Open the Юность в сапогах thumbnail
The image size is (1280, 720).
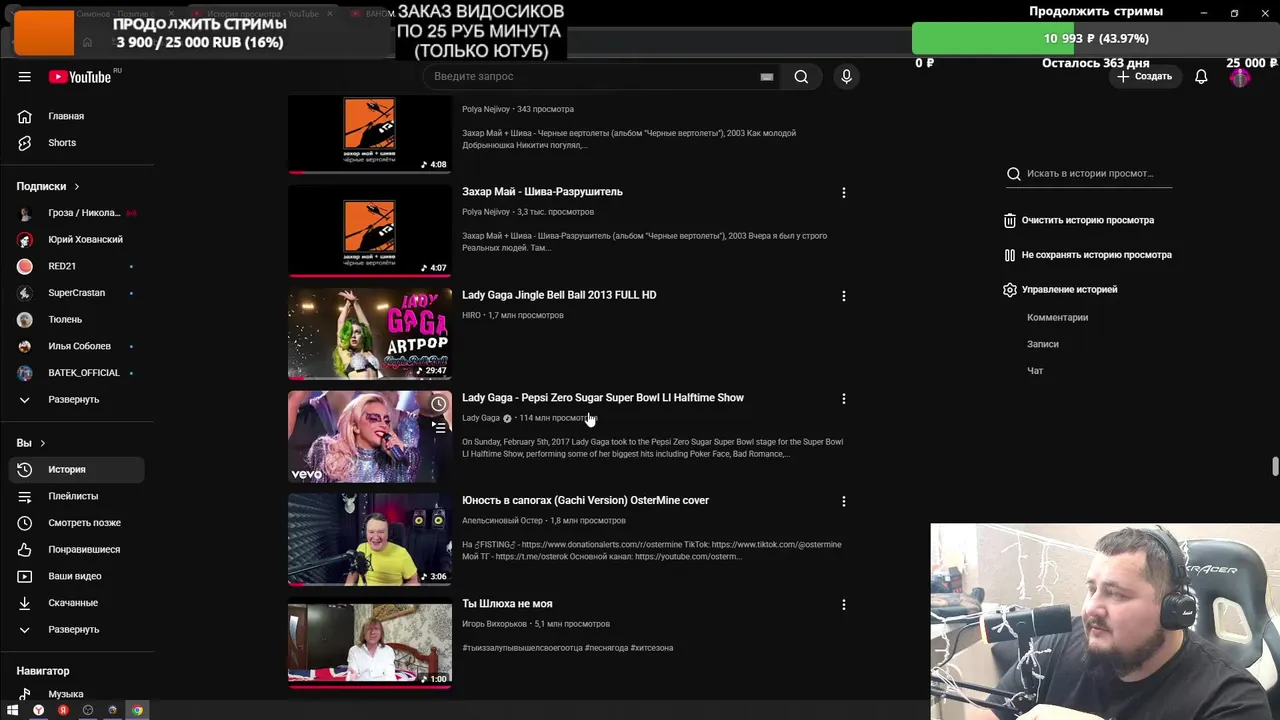370,540
